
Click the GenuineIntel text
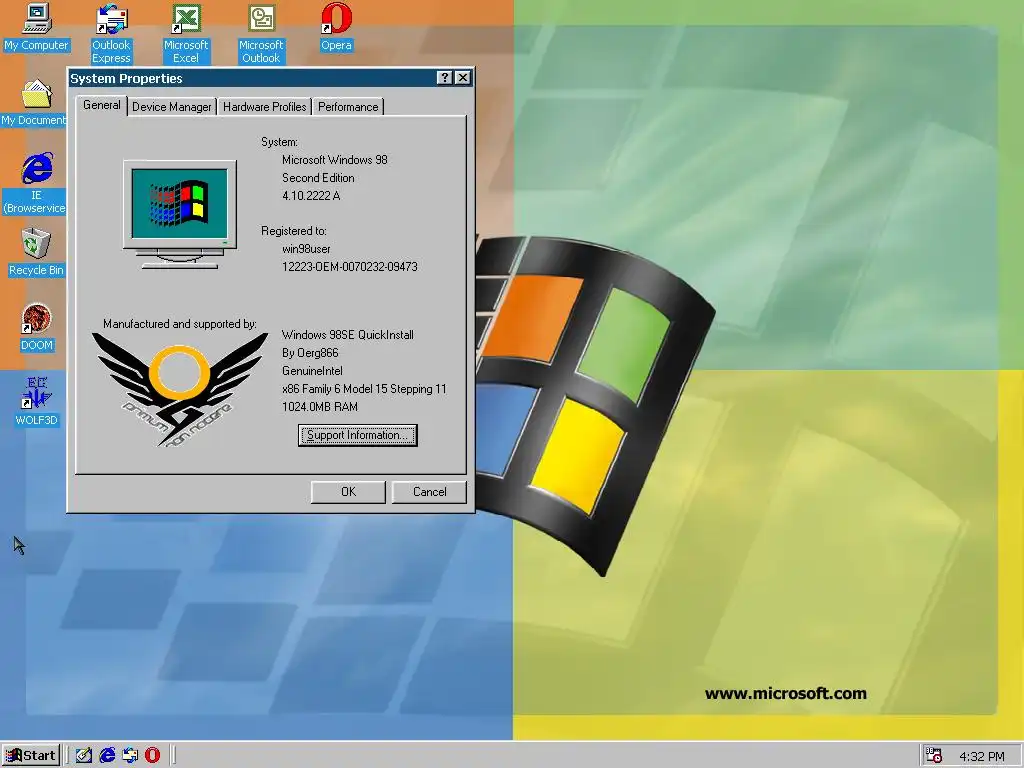(x=312, y=370)
